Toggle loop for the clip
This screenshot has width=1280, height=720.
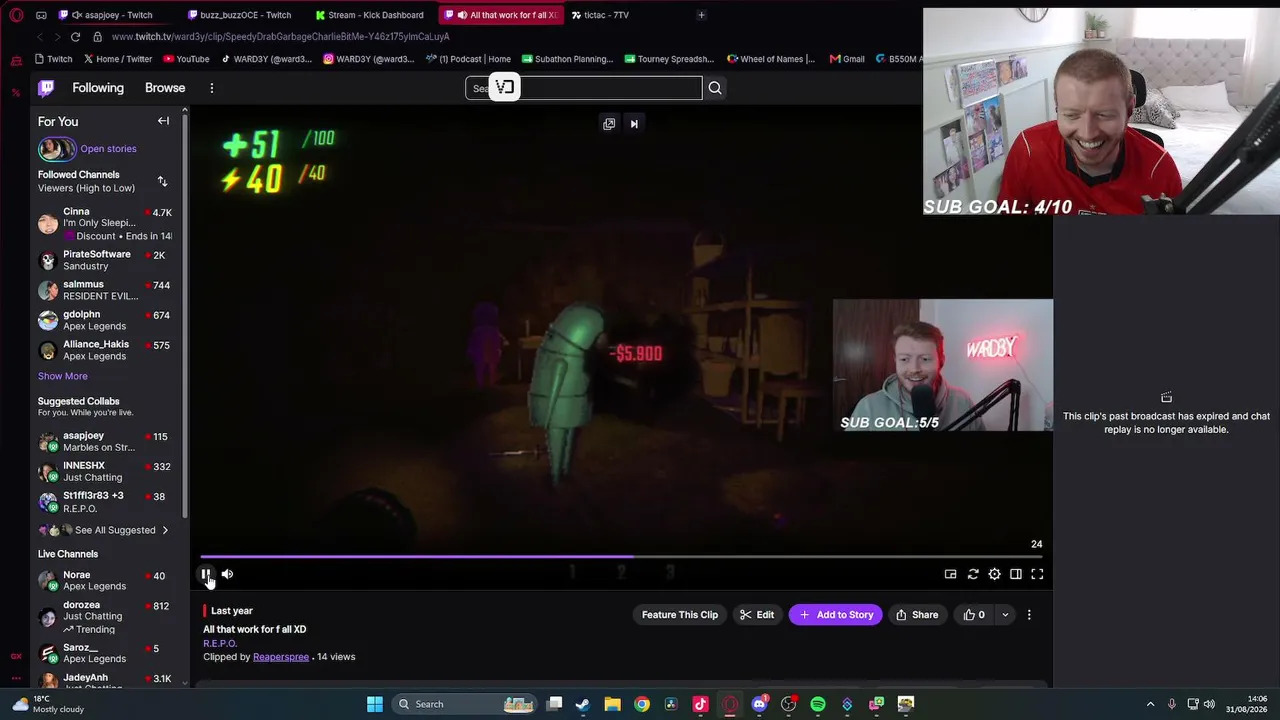(972, 574)
